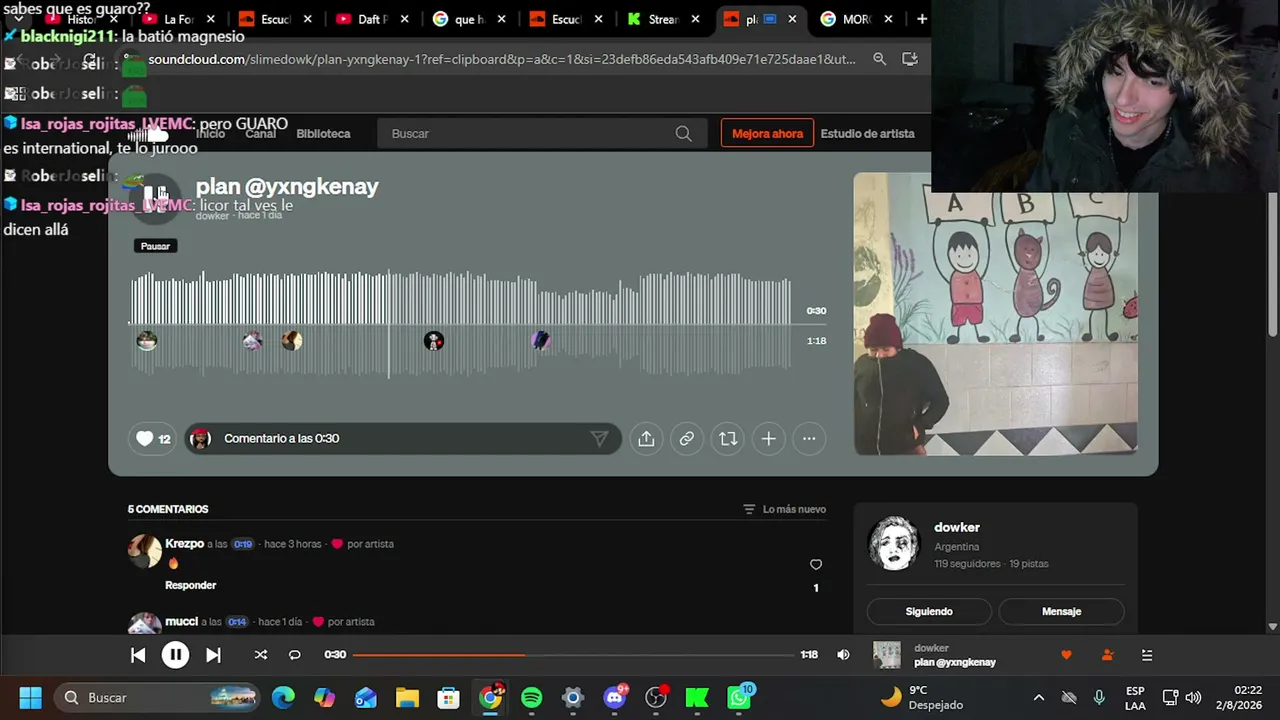Viewport: 1280px width, 720px height.
Task: Show hidden system tray icons
Action: 1039,697
